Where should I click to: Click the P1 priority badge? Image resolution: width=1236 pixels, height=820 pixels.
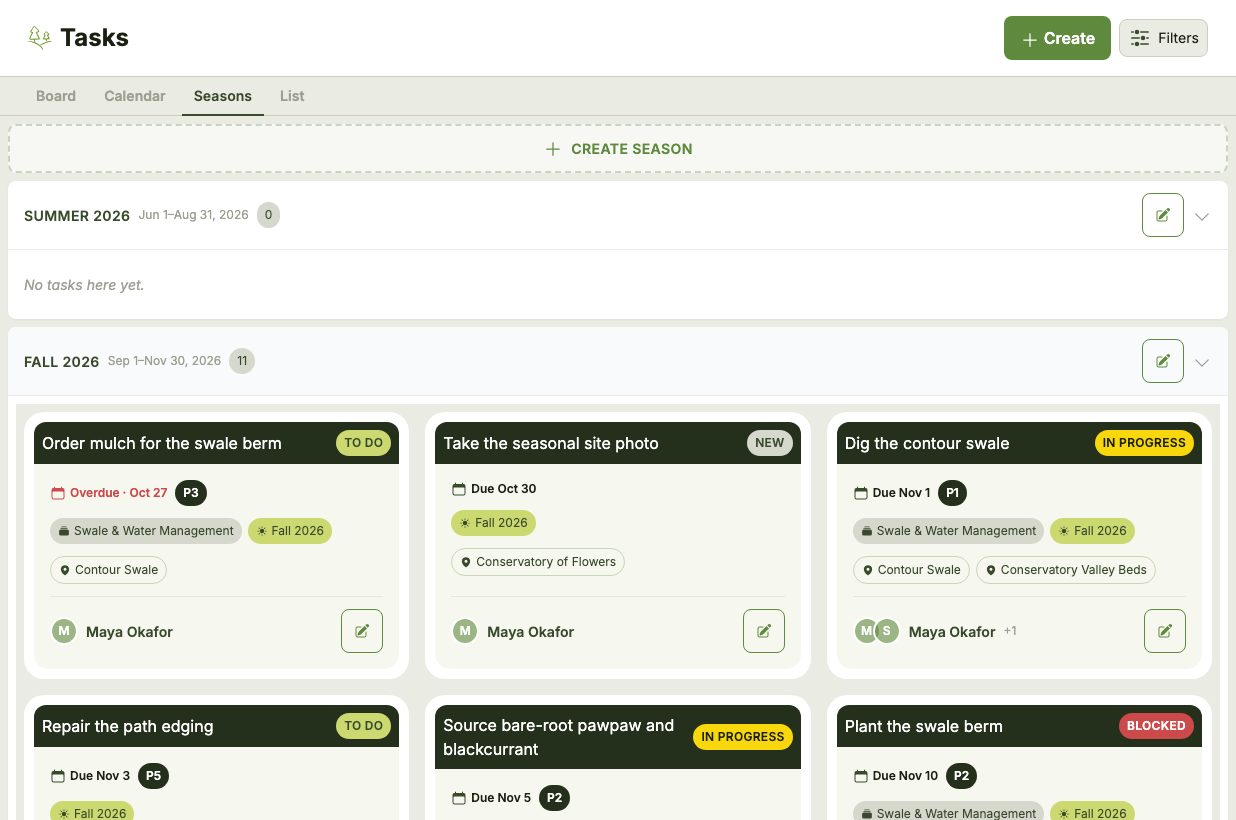(x=953, y=493)
